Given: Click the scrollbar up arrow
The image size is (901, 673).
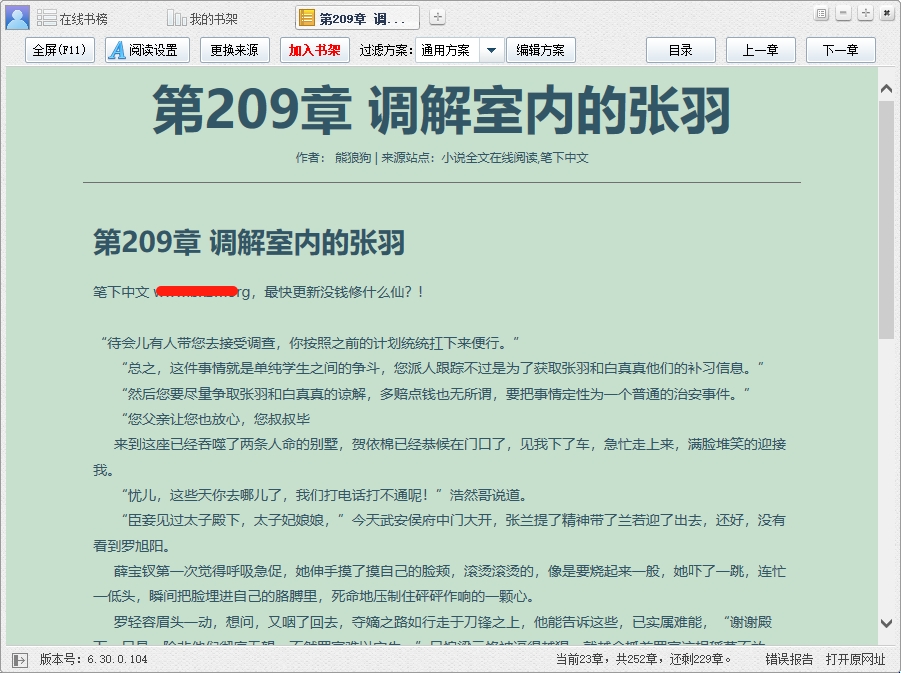Looking at the screenshot, I should 886,88.
